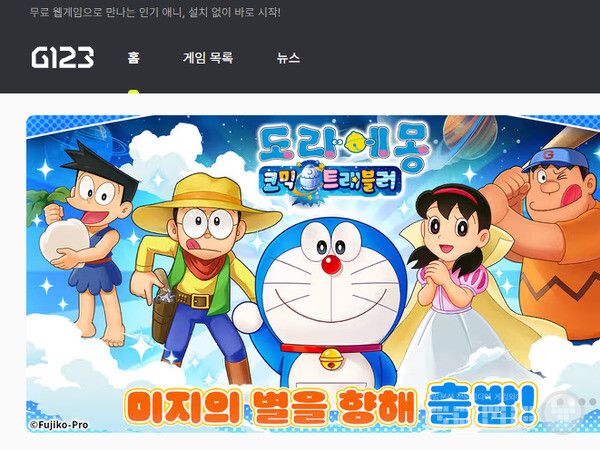Open the 홈 navigation tab

click(134, 58)
